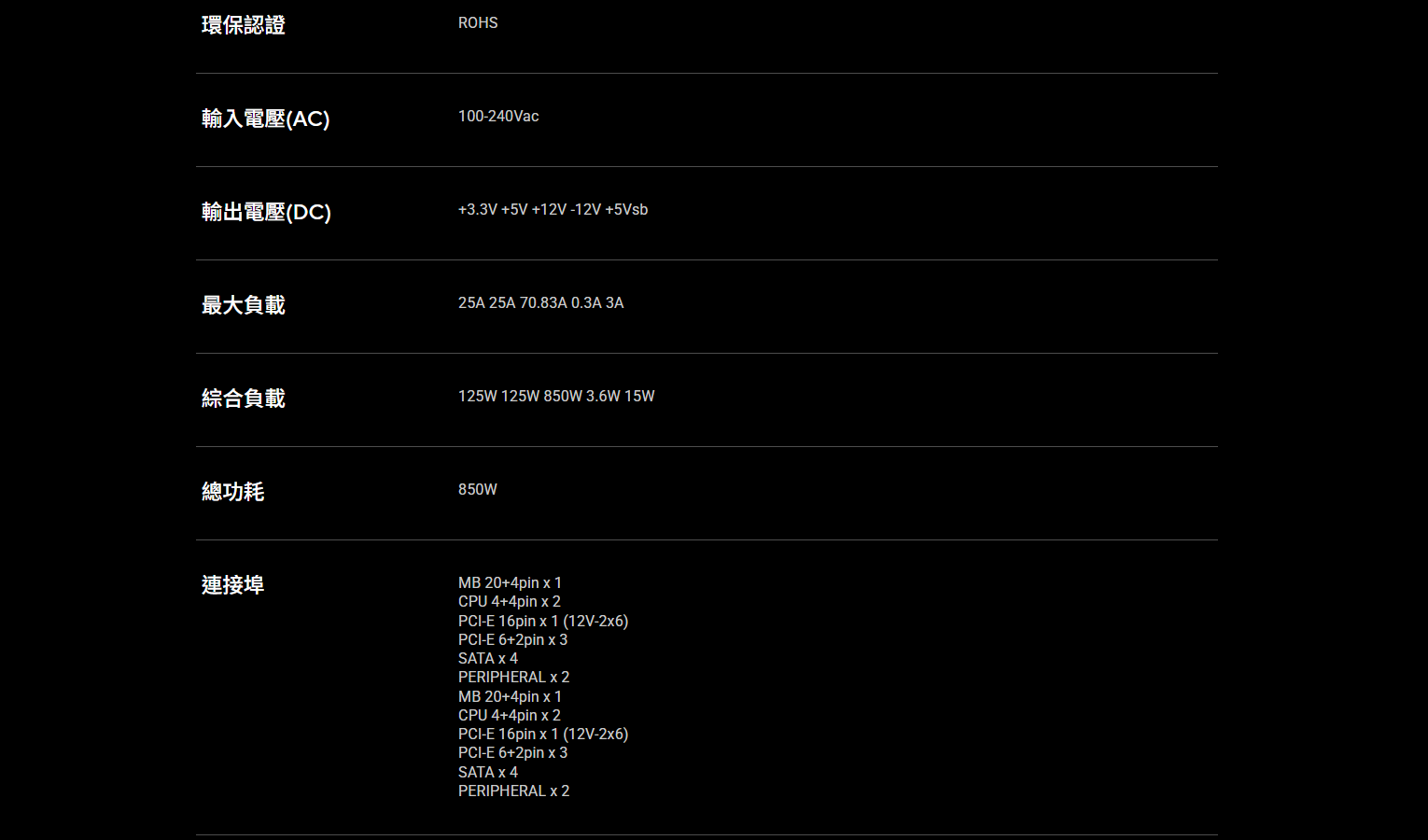The height and width of the screenshot is (840, 1428).
Task: Select the 總功耗 label
Action: tap(233, 492)
